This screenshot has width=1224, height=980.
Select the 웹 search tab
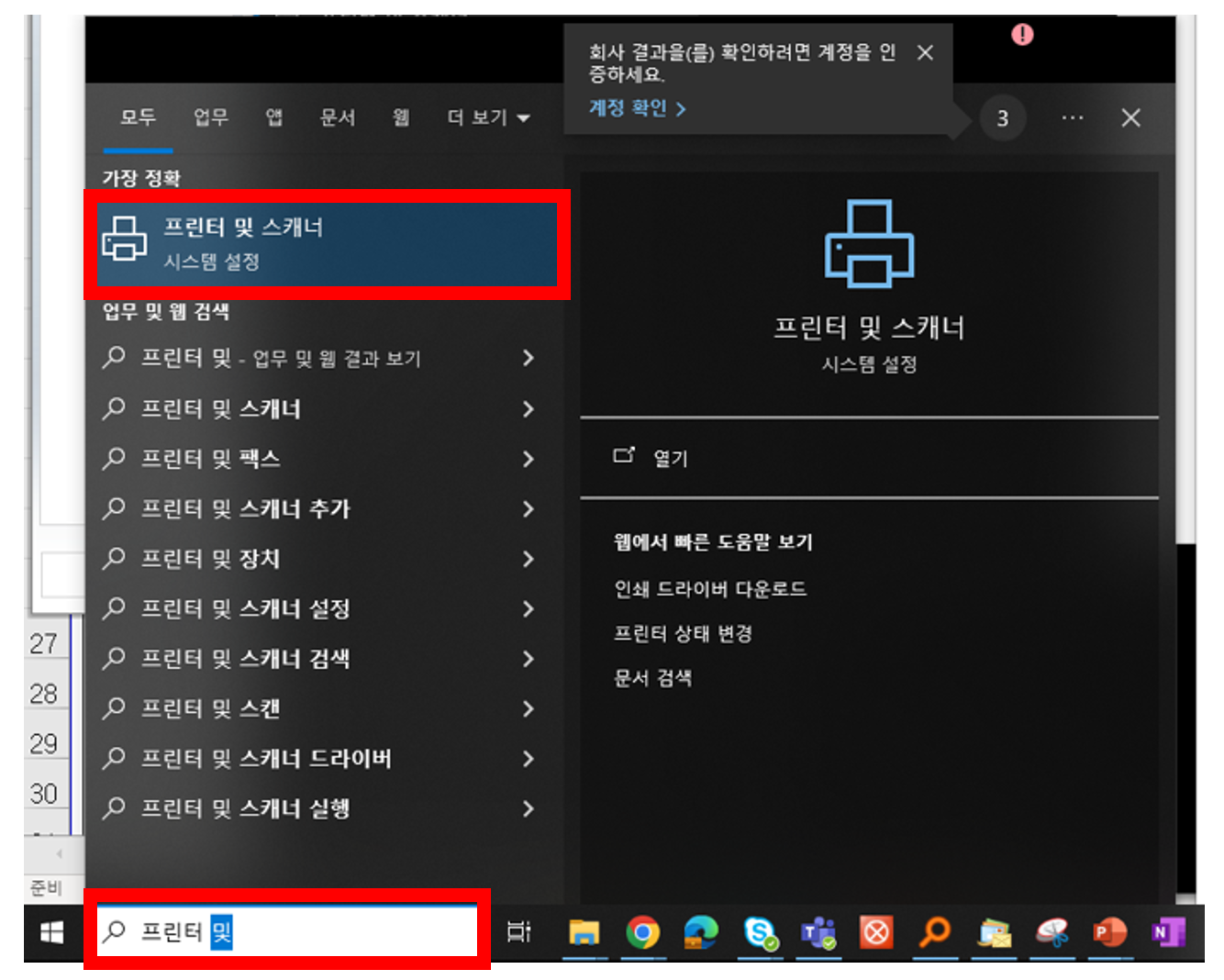pos(401,117)
